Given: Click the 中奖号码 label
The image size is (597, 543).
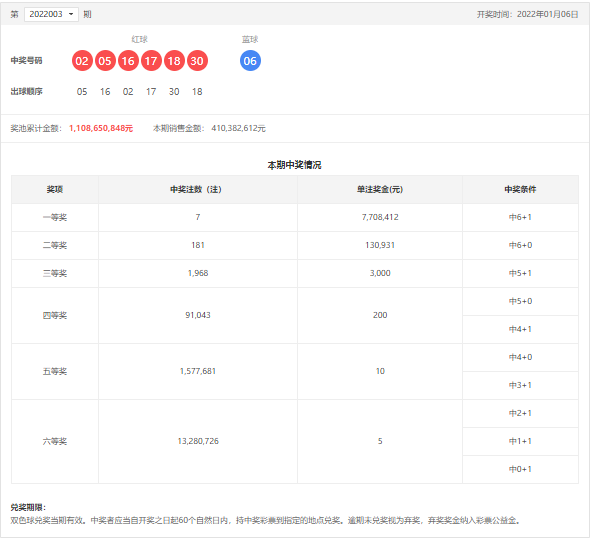Looking at the screenshot, I should (x=26, y=61).
